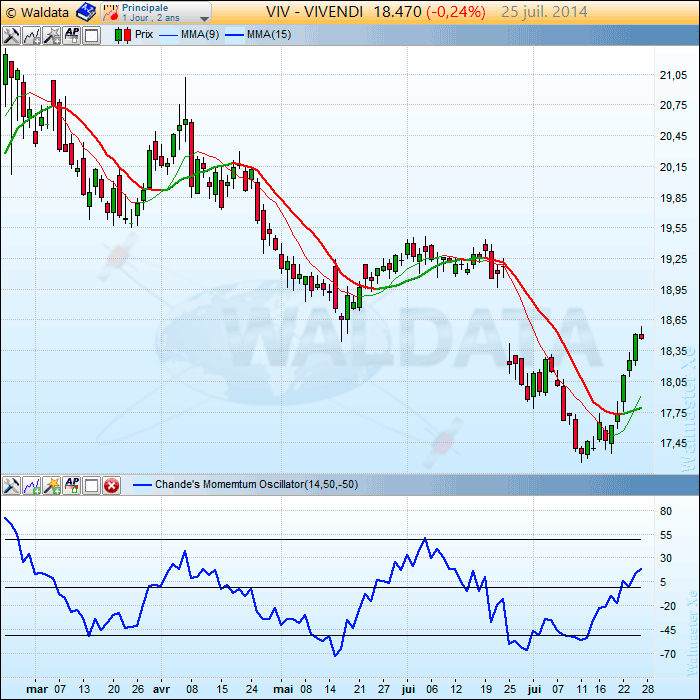Open the A-Z dictionary book icon
The width and height of the screenshot is (700, 700).
click(x=86, y=12)
